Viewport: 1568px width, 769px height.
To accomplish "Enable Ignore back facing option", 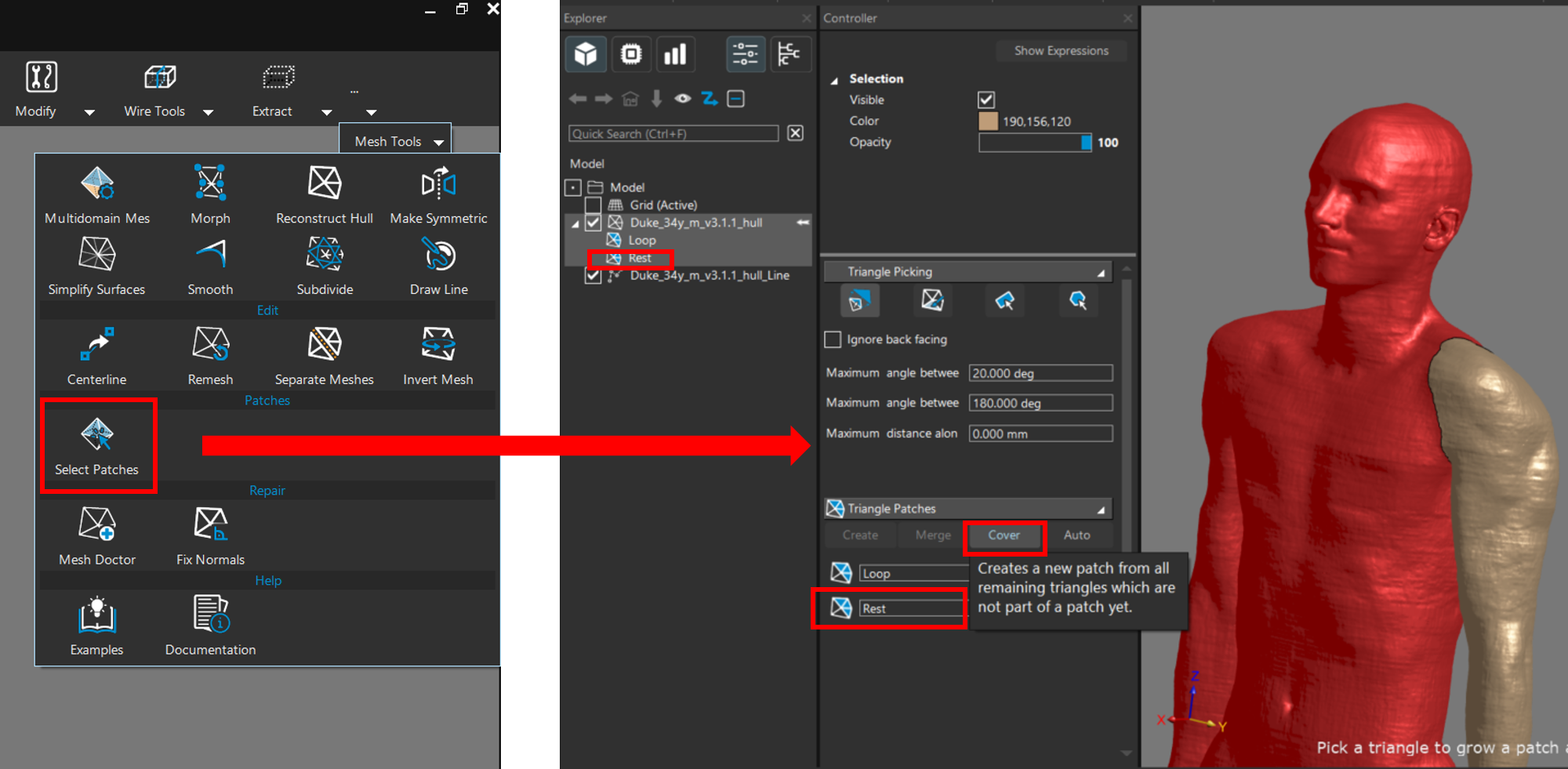I will (833, 339).
